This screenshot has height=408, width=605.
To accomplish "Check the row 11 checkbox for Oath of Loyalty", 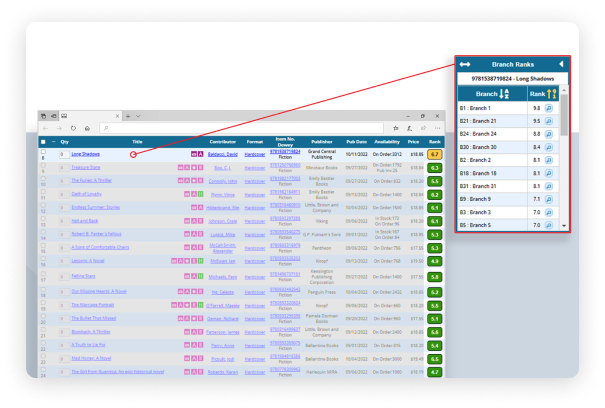I will click(x=43, y=192).
